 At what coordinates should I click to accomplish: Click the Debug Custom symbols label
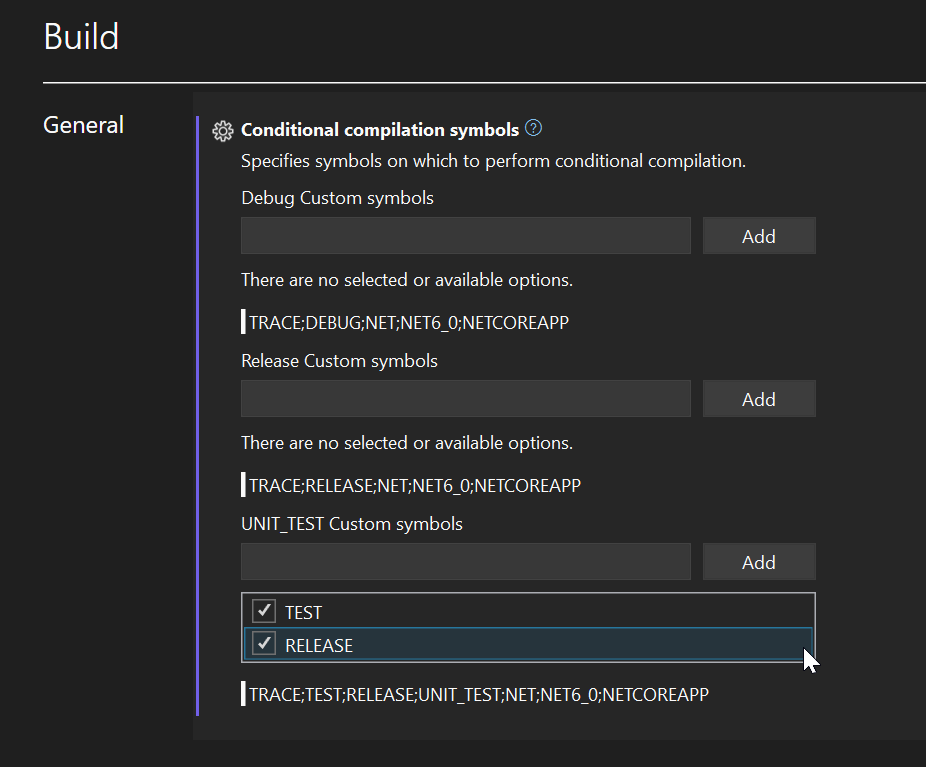(x=337, y=198)
